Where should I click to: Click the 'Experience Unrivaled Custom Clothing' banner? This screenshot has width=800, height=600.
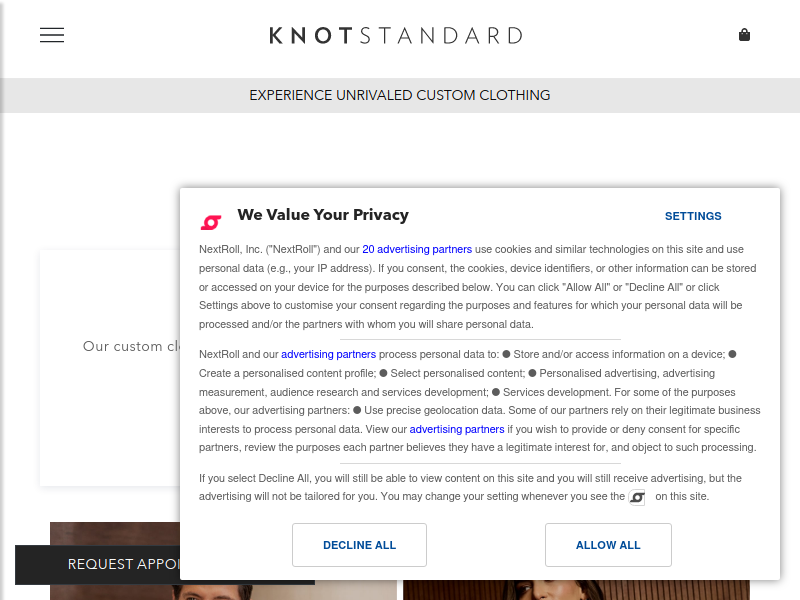pos(400,96)
